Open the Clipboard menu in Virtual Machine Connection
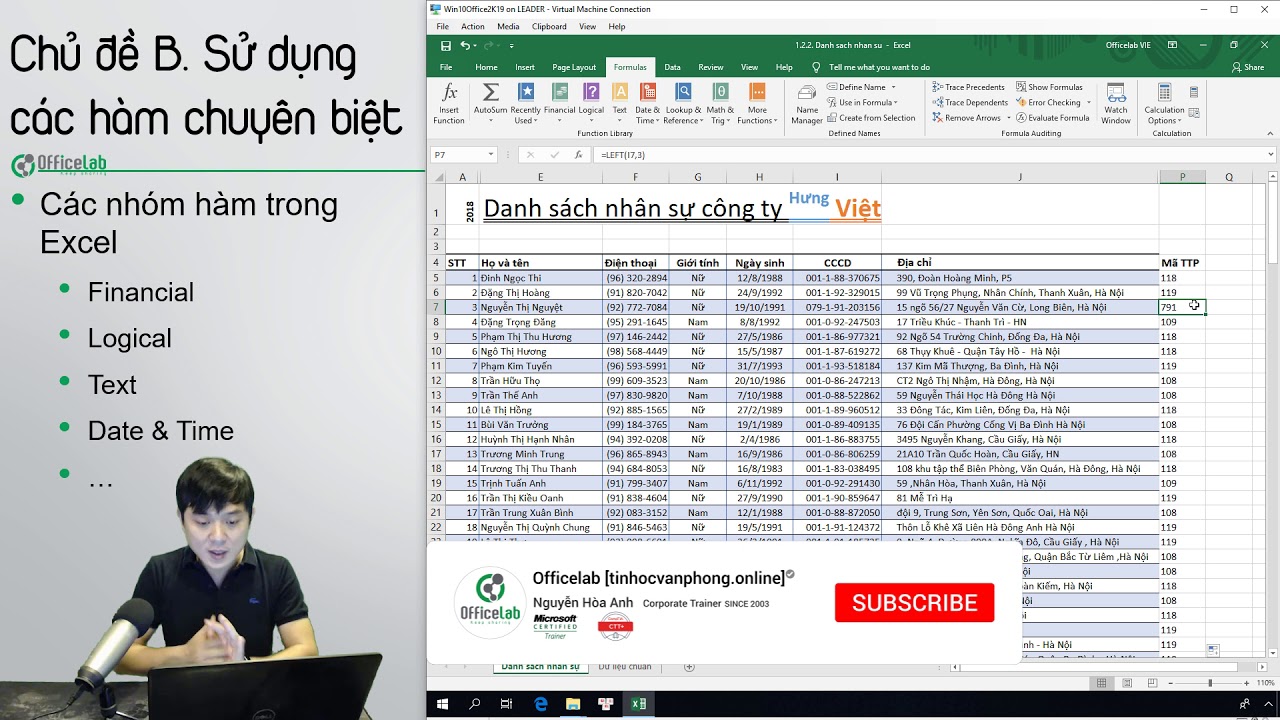 pos(549,27)
